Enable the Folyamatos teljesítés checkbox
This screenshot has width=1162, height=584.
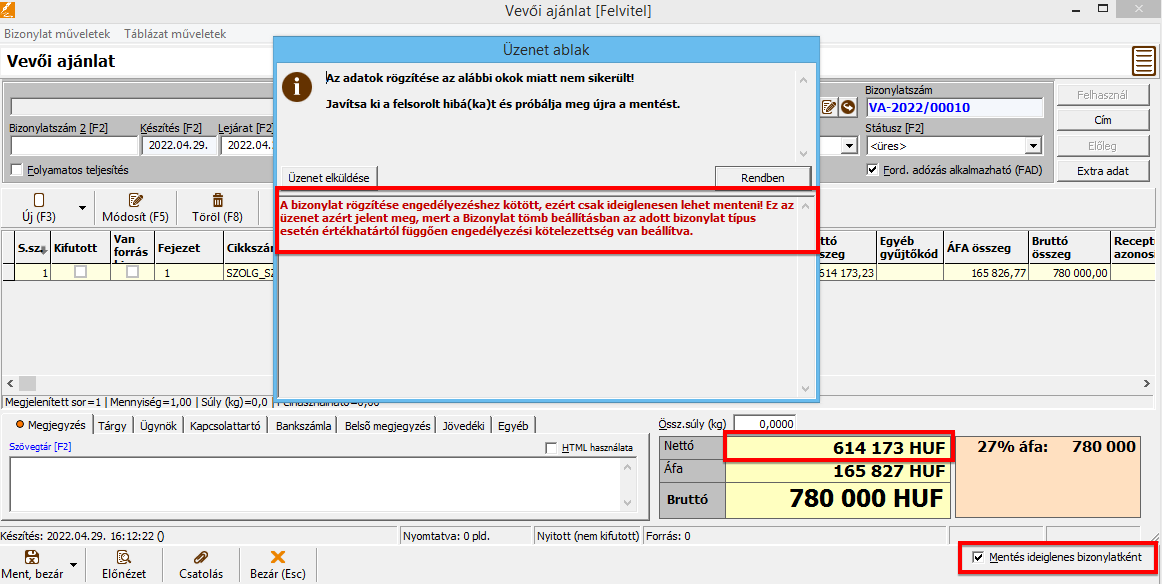coord(16,170)
